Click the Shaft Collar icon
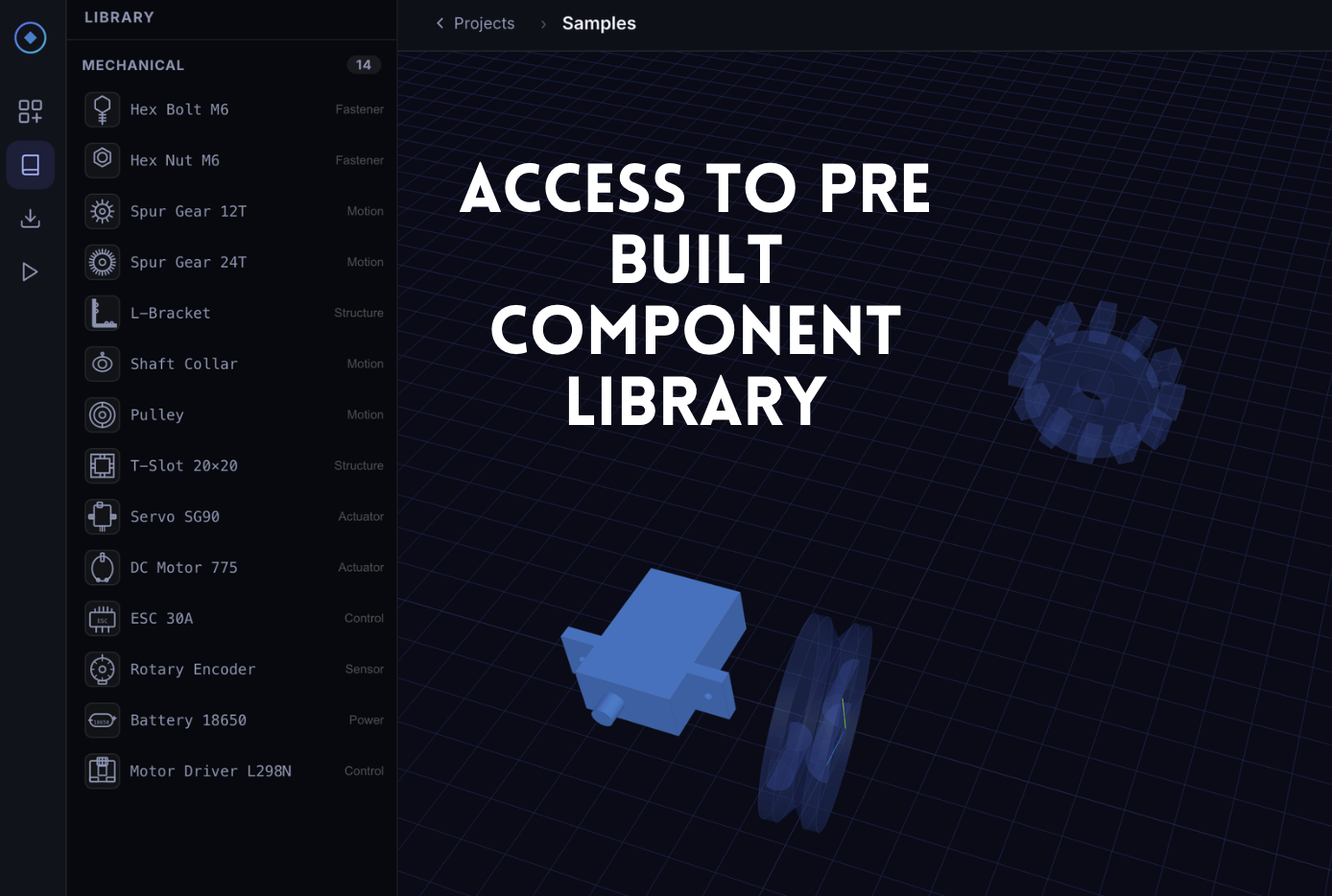Viewport: 1332px width, 896px height. pyautogui.click(x=103, y=364)
